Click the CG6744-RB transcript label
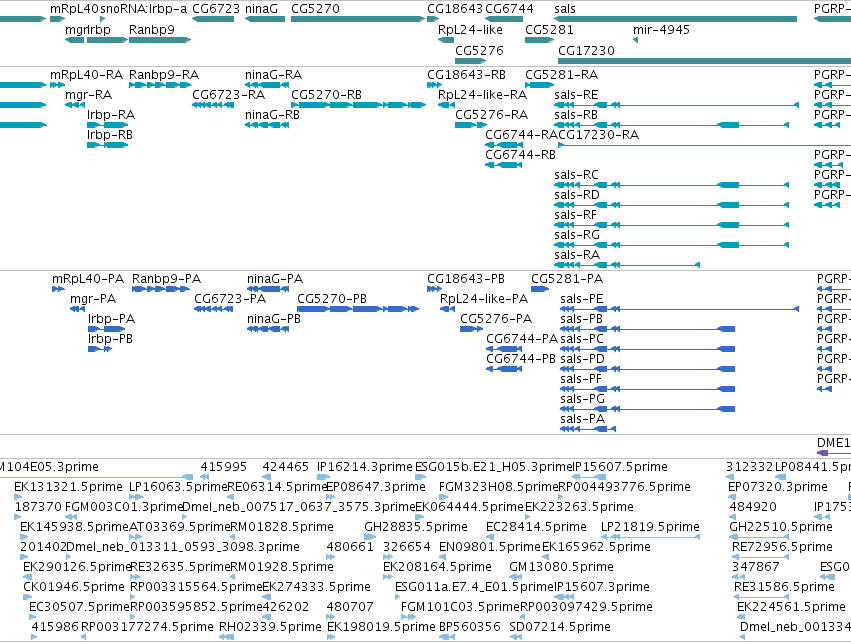Screen dimensions: 851x642 pyautogui.click(x=520, y=155)
